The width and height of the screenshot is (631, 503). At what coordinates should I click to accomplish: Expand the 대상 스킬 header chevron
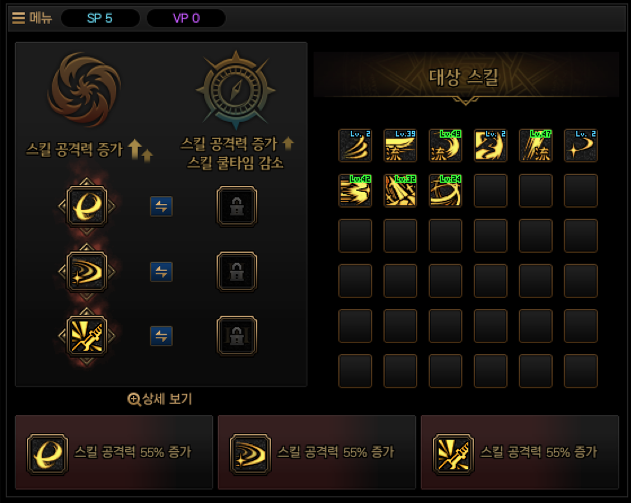tap(466, 101)
